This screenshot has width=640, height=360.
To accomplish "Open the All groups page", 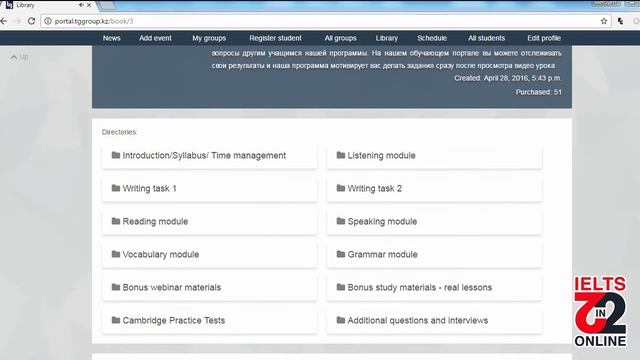I will click(x=340, y=38).
